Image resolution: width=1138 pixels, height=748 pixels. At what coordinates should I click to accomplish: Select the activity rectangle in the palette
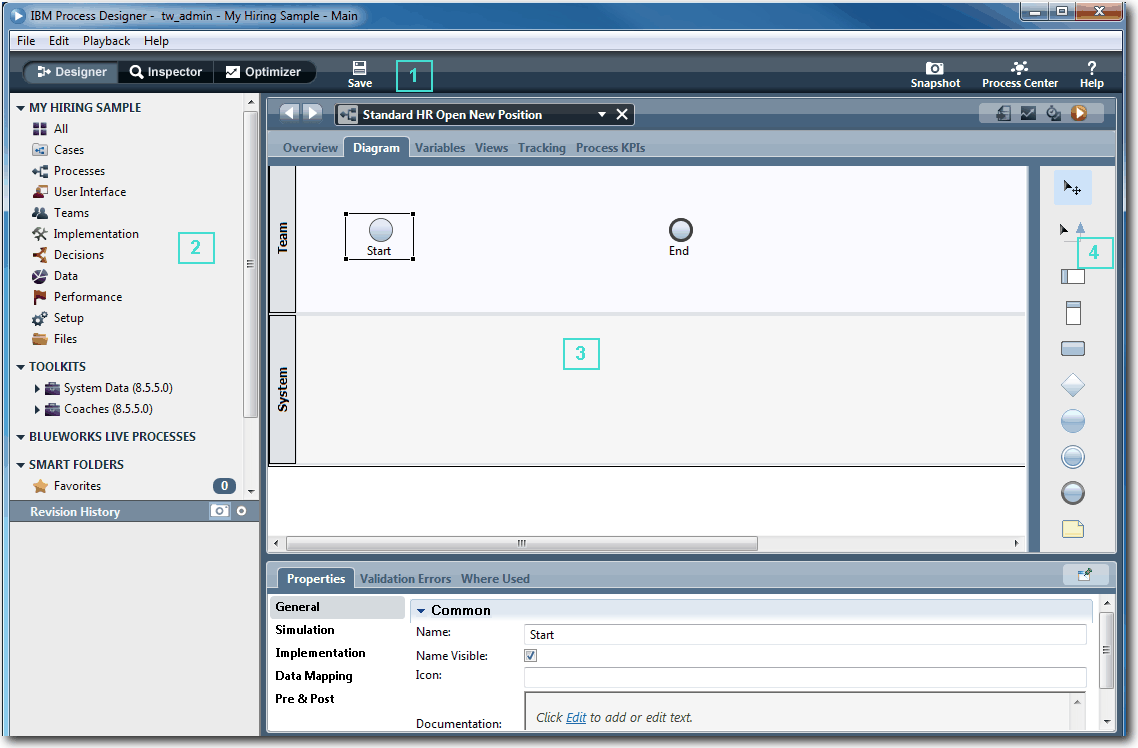coord(1072,349)
